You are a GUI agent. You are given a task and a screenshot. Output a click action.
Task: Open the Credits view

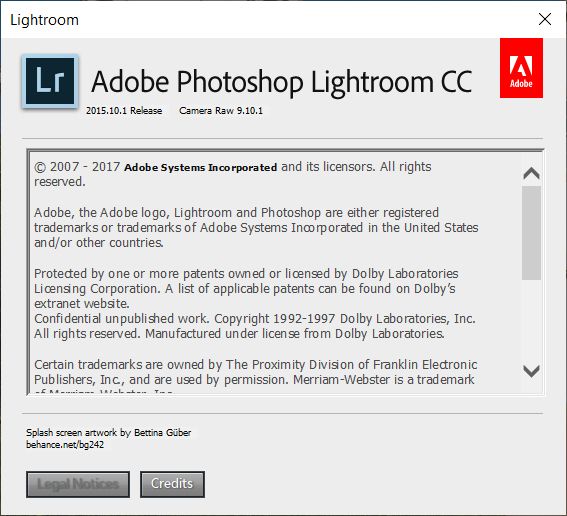(172, 484)
